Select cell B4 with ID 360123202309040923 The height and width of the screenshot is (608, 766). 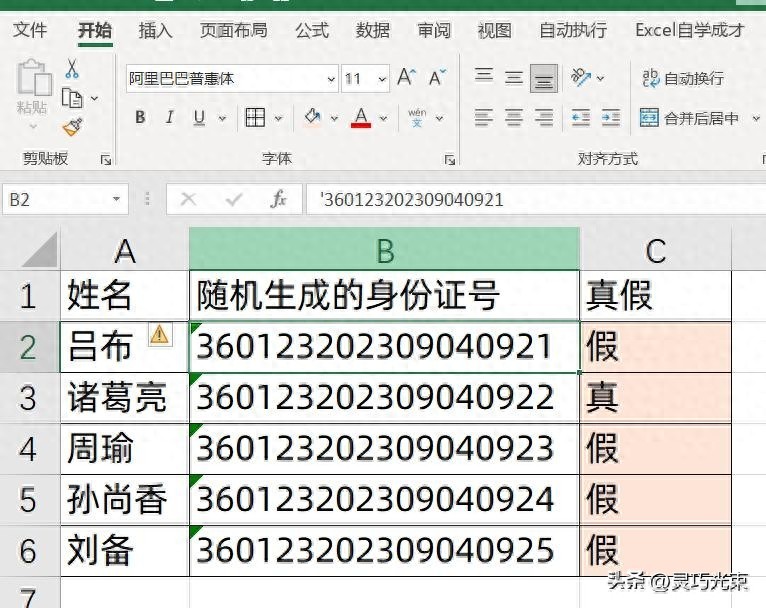[384, 448]
